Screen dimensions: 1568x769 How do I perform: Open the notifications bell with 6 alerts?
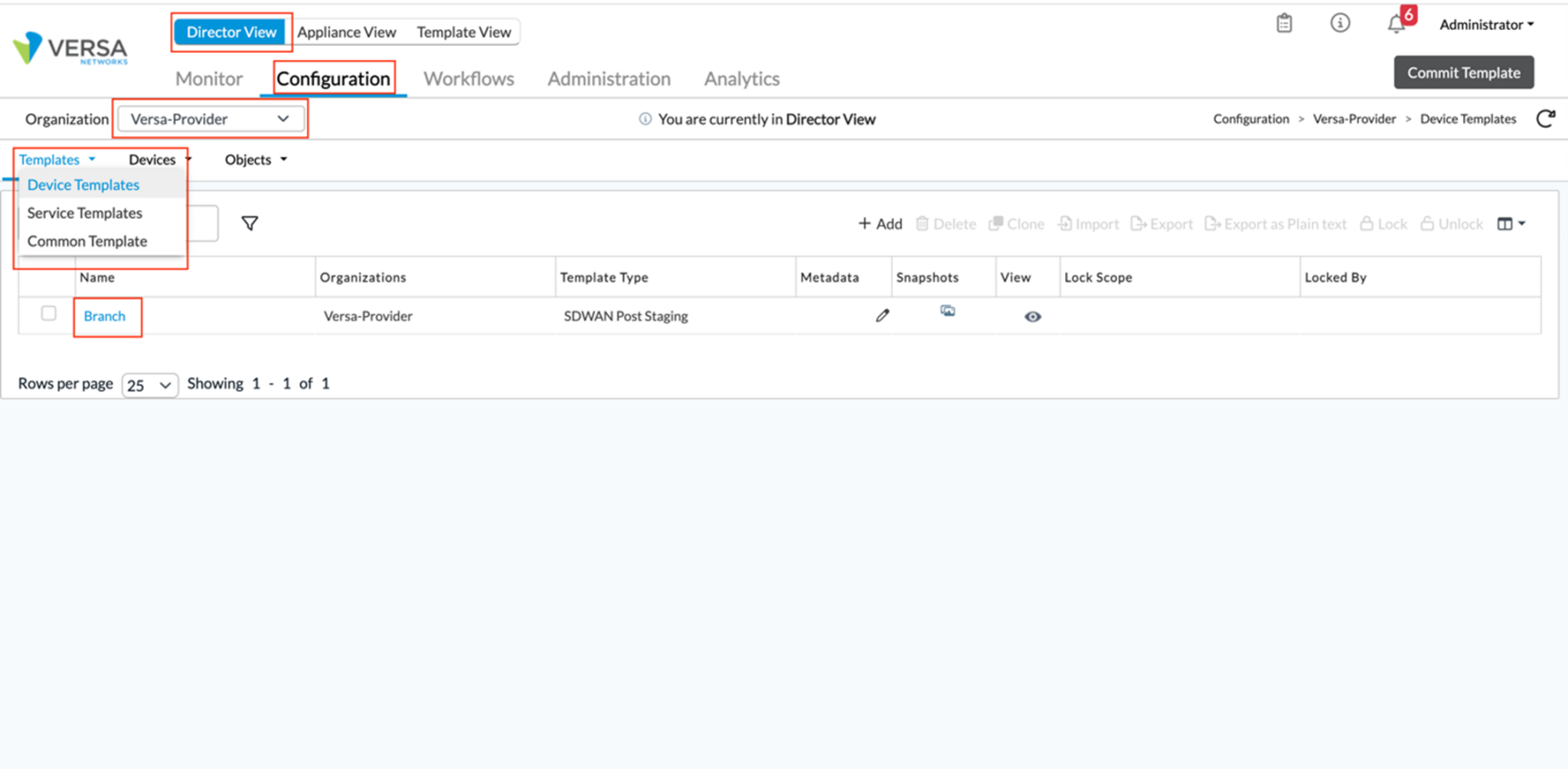(x=1395, y=24)
